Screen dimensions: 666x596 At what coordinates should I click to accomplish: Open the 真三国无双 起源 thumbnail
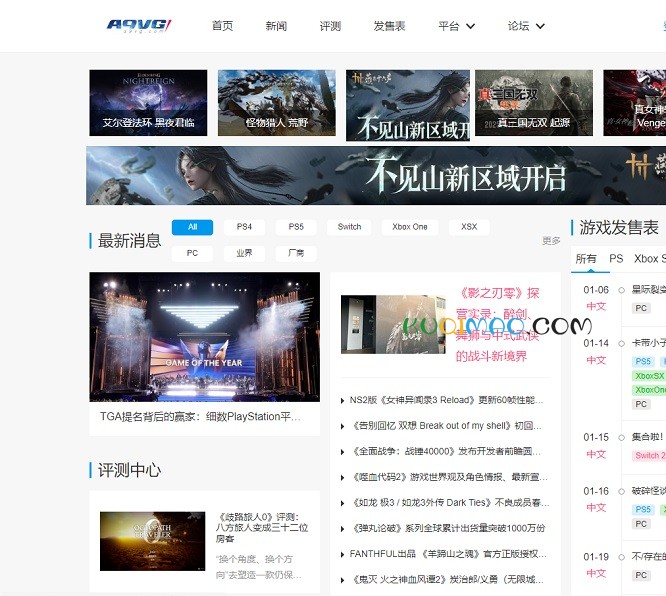[x=533, y=103]
